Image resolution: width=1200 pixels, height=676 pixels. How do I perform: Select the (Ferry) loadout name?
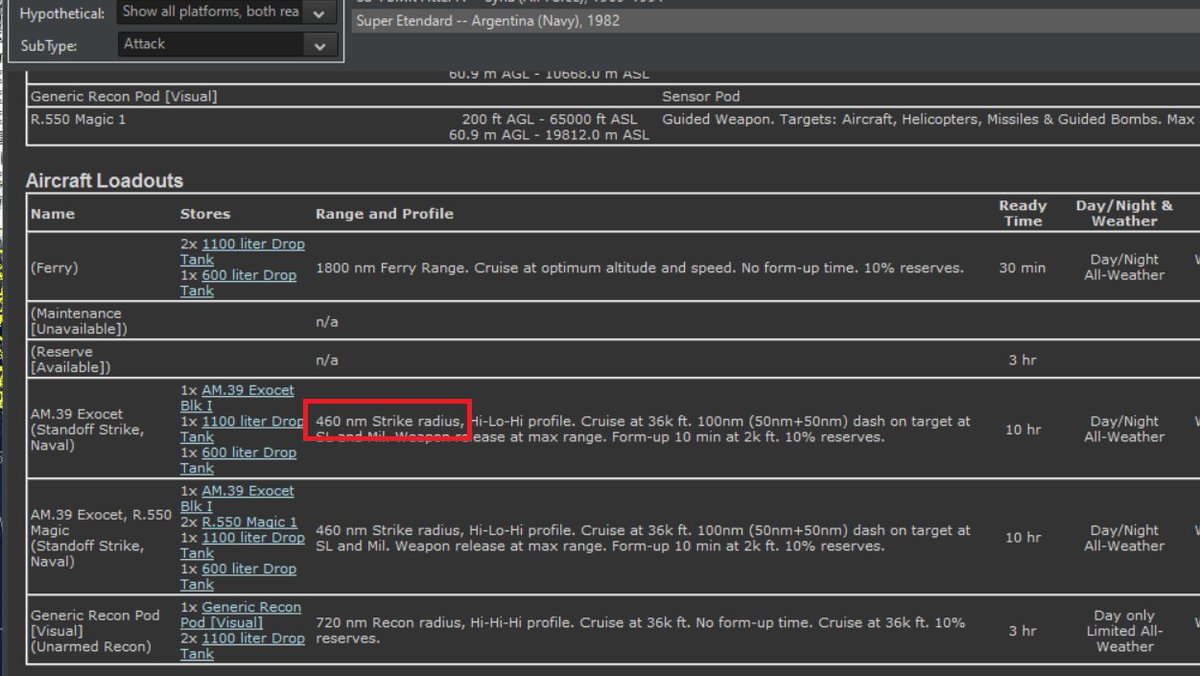pyautogui.click(x=54, y=268)
